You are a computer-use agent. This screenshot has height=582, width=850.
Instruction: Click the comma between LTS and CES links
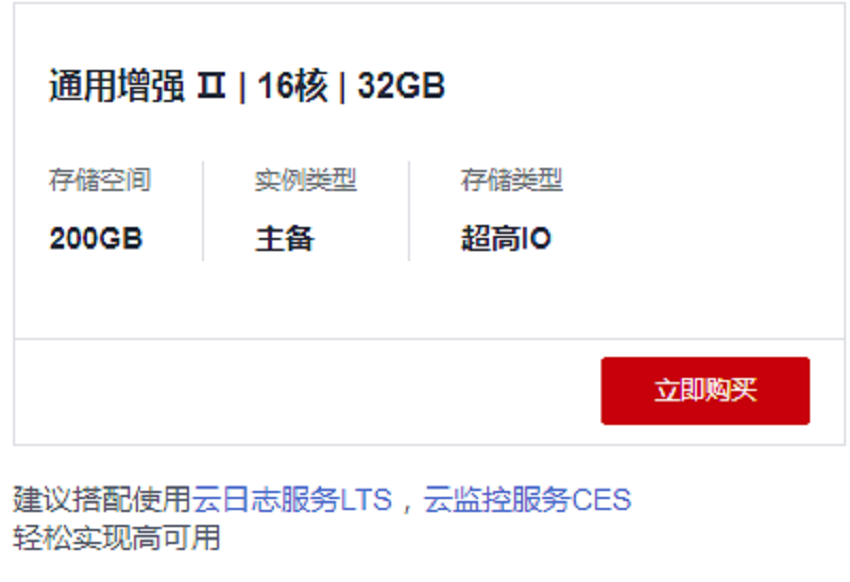pyautogui.click(x=407, y=501)
